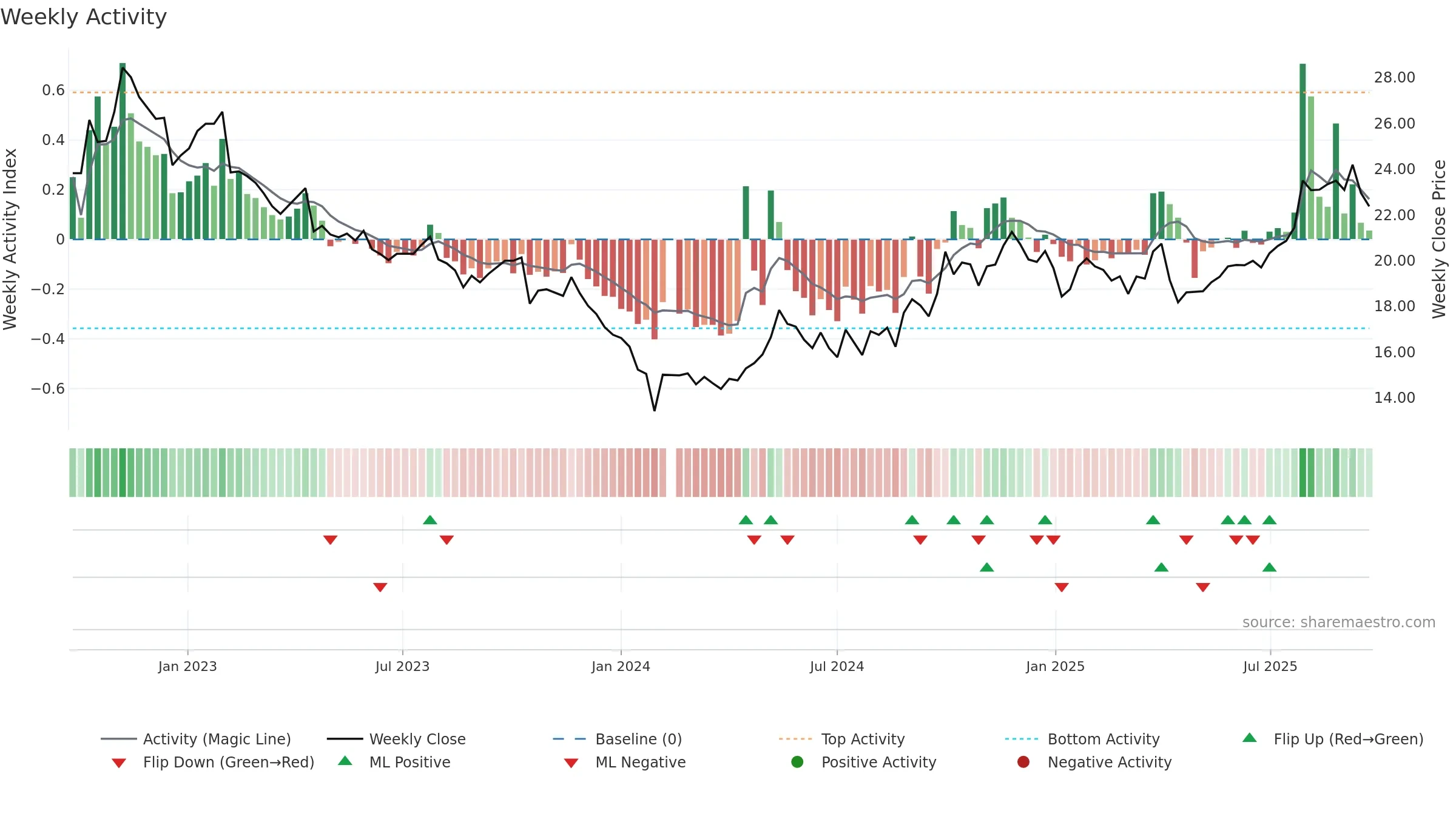Screen dimensions: 1456x819
Task: Click the Negative Activity red circle icon
Action: click(x=1023, y=762)
